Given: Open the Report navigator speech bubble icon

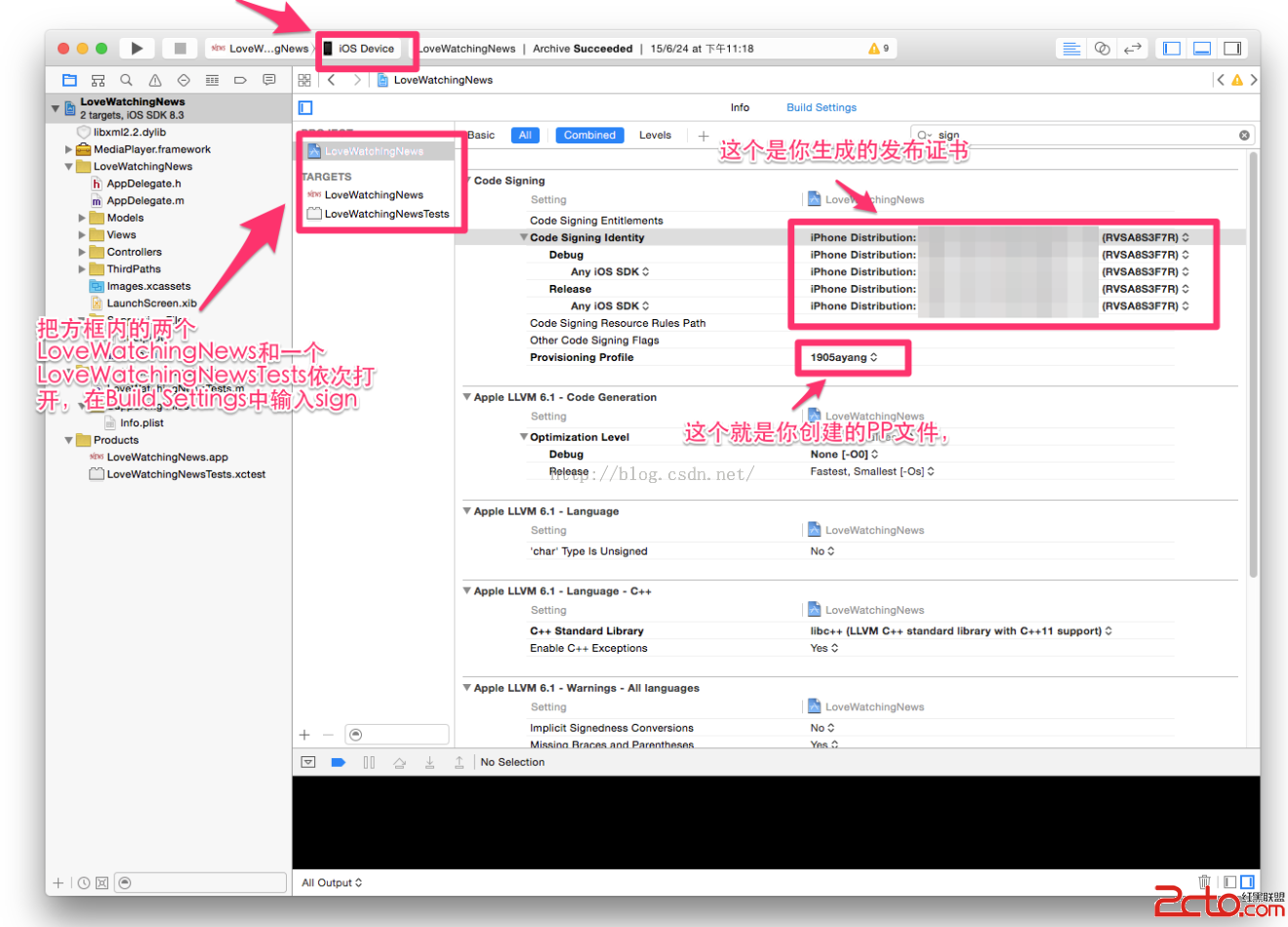Looking at the screenshot, I should click(268, 80).
